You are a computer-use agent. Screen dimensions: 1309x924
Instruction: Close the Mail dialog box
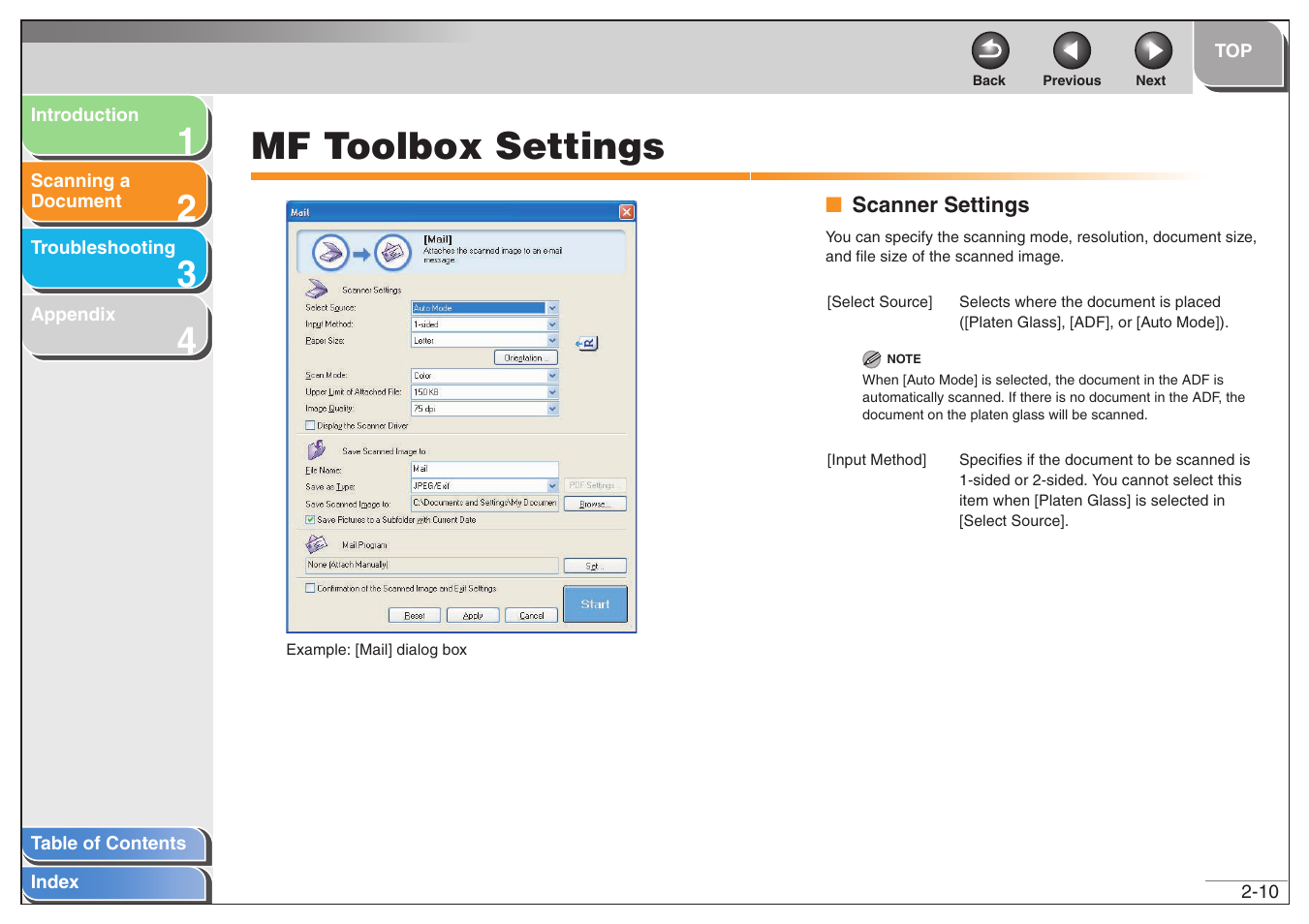(x=627, y=212)
